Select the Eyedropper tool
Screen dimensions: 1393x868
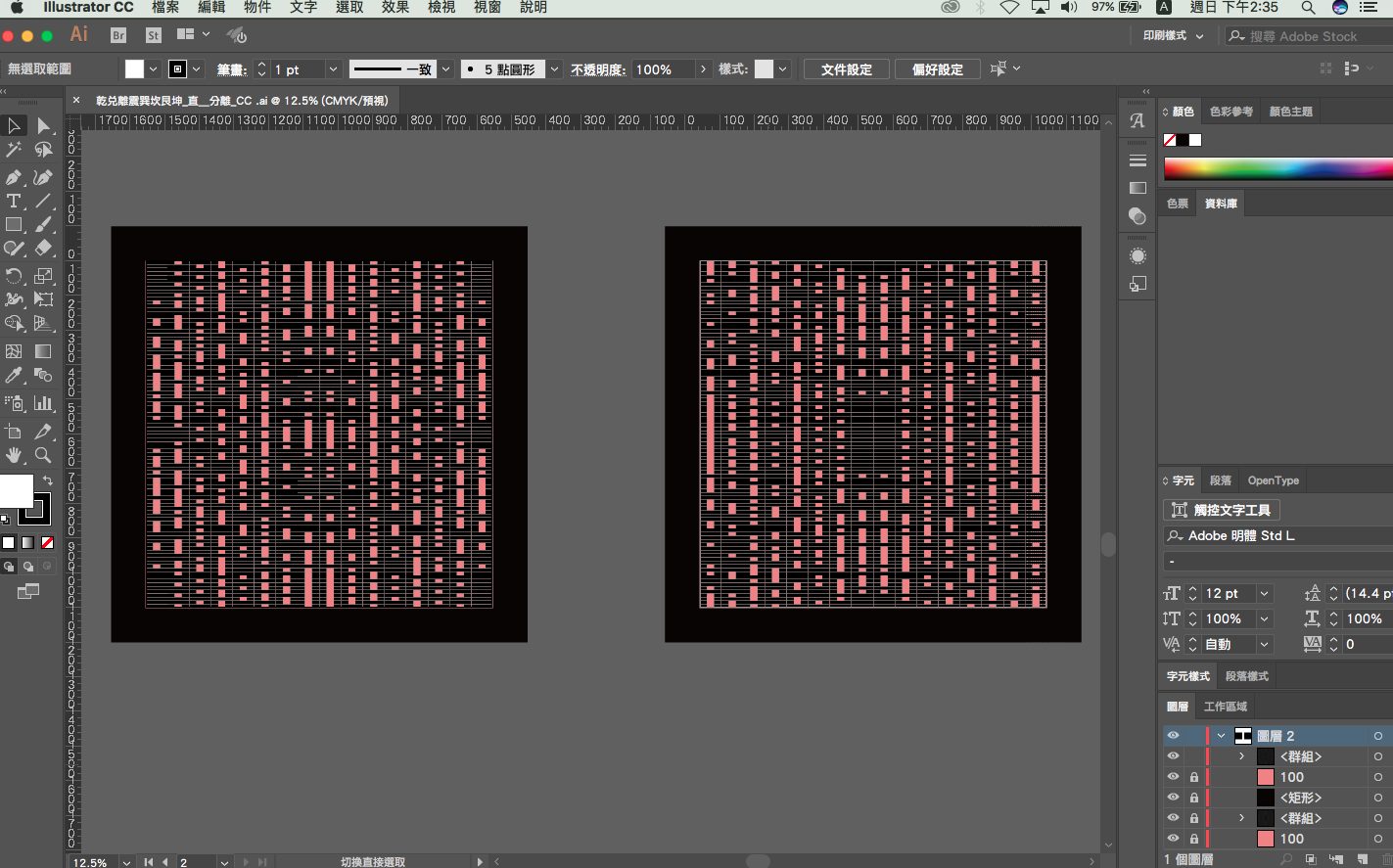(x=14, y=376)
